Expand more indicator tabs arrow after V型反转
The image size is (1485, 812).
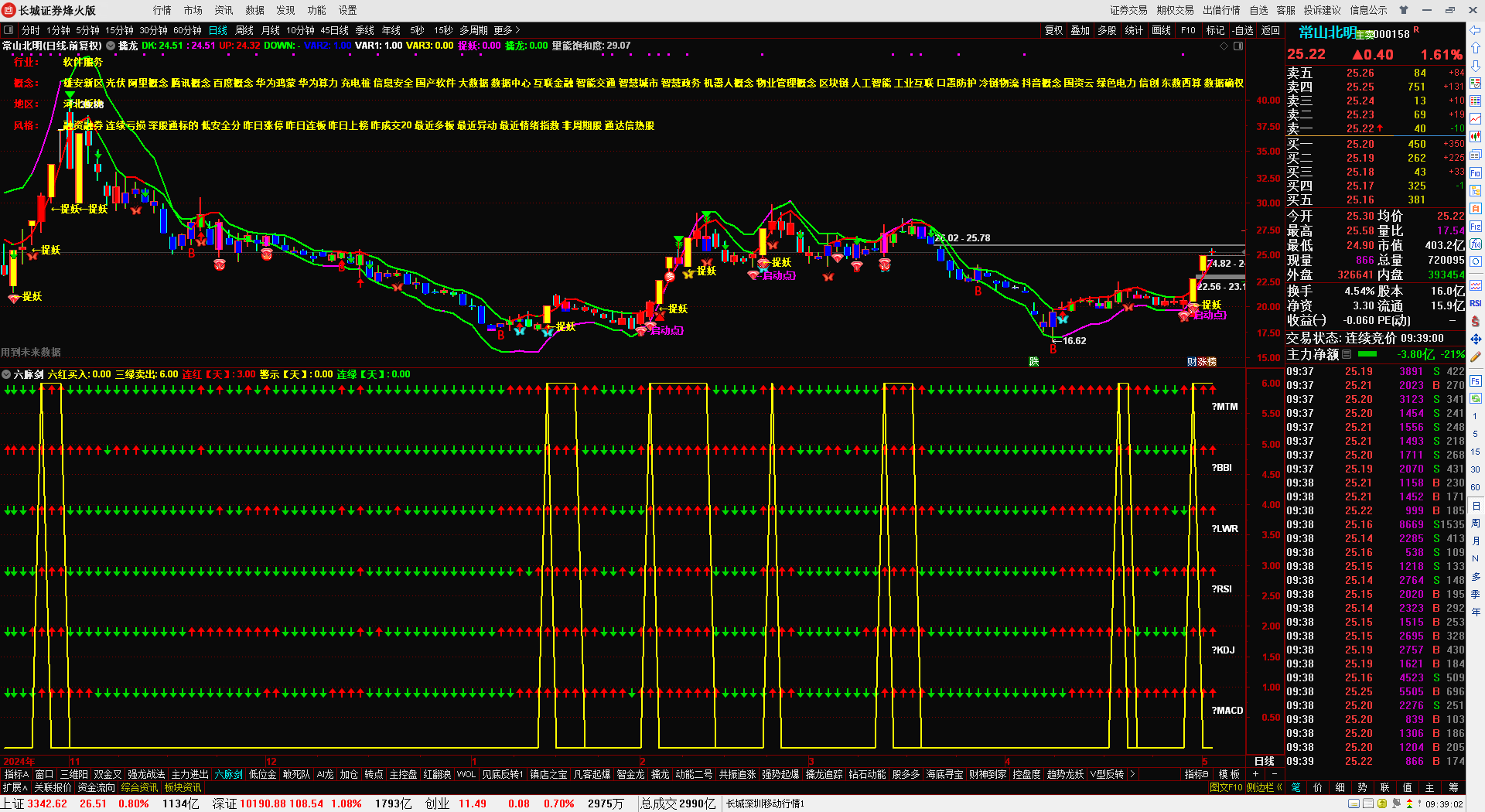(1132, 774)
